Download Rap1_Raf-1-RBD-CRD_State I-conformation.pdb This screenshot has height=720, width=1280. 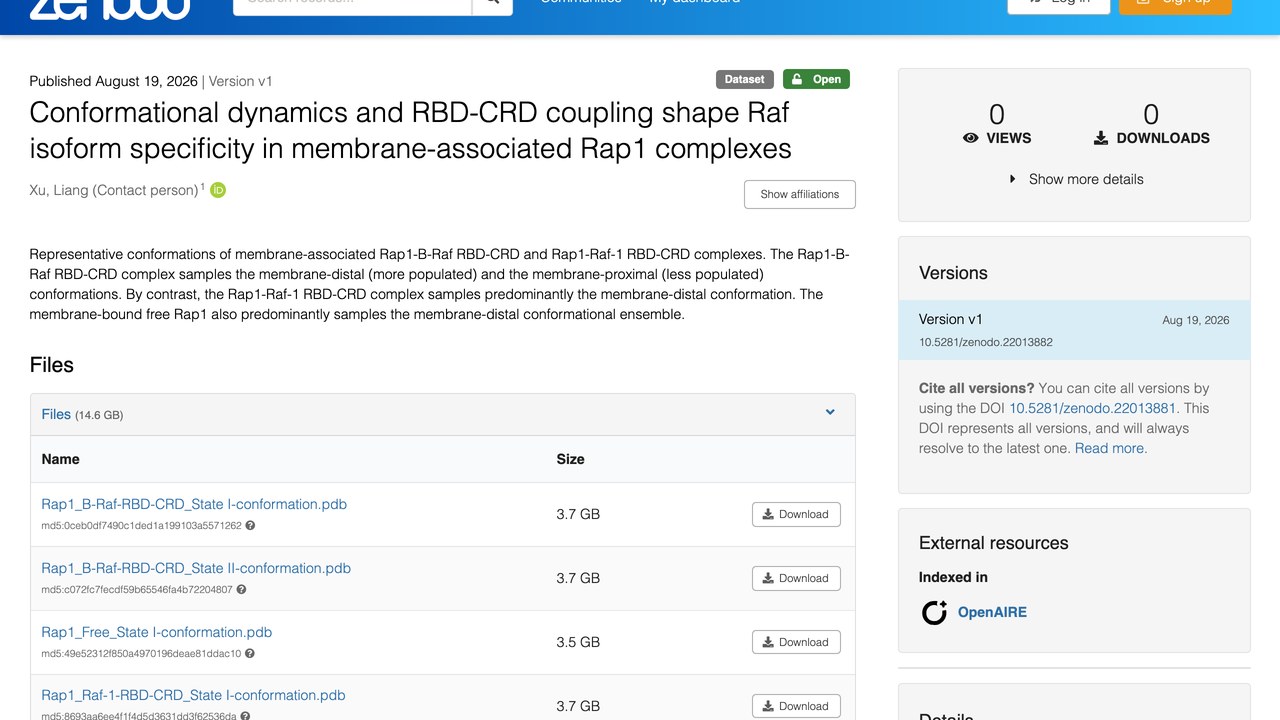[796, 706]
